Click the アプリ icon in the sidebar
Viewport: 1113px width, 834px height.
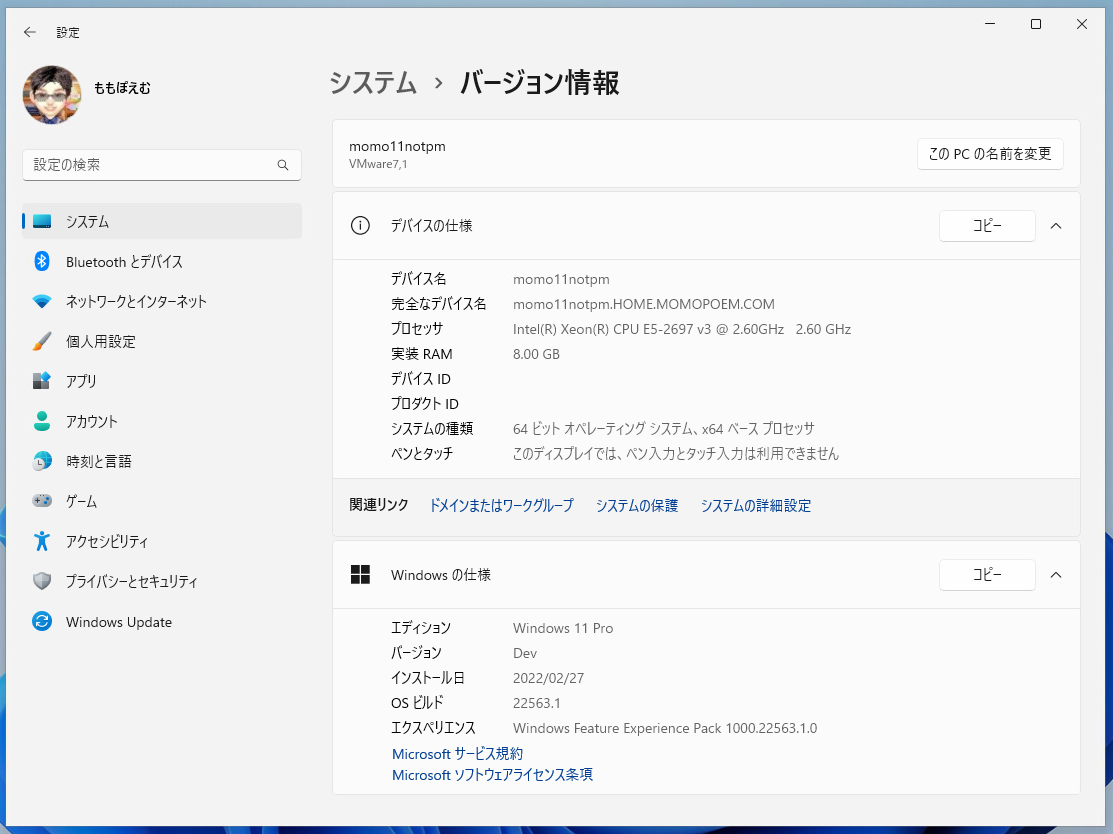coord(42,381)
